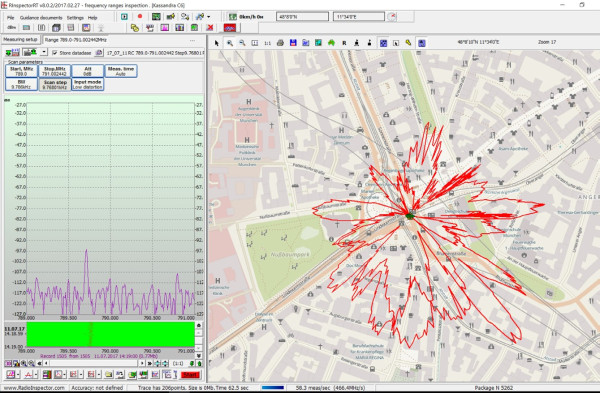The width and height of the screenshot is (600, 393).
Task: Print the map
Action: point(280,43)
